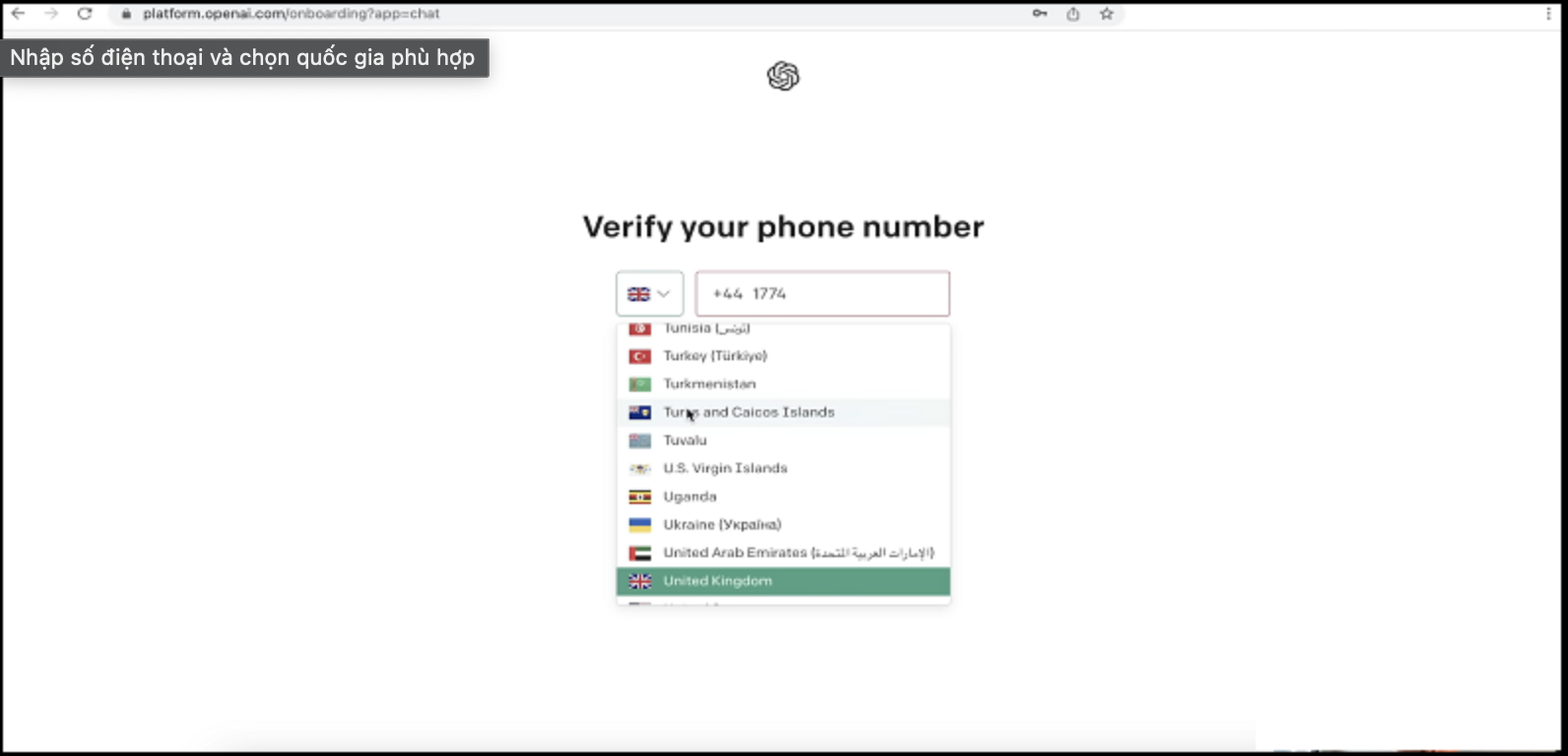Select Turks and Caicos Islands

coord(749,412)
